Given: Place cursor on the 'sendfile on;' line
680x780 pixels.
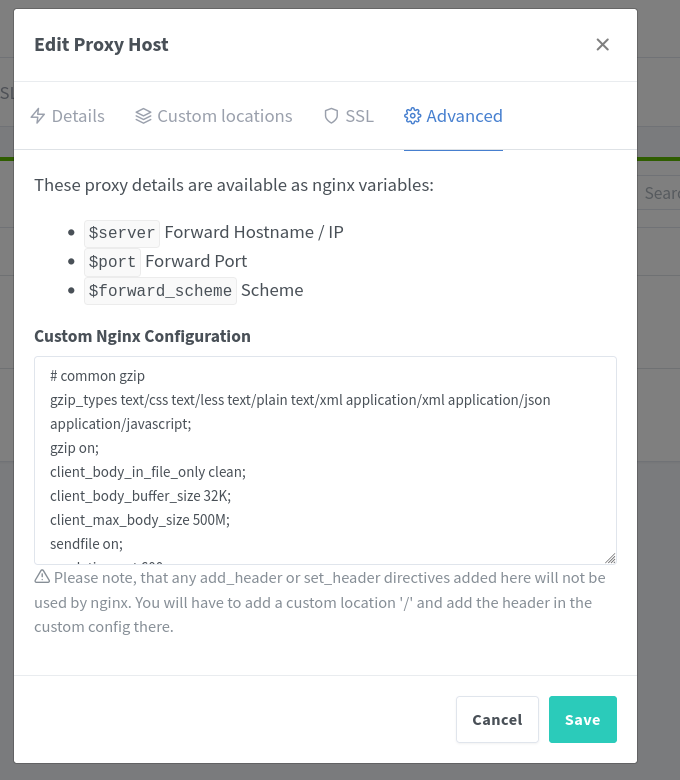Looking at the screenshot, I should coord(86,544).
